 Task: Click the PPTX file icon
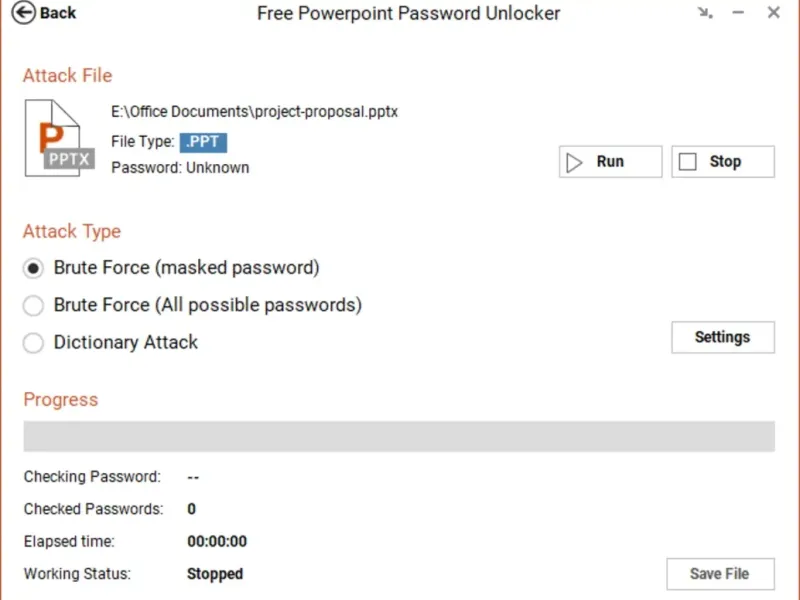click(x=59, y=137)
